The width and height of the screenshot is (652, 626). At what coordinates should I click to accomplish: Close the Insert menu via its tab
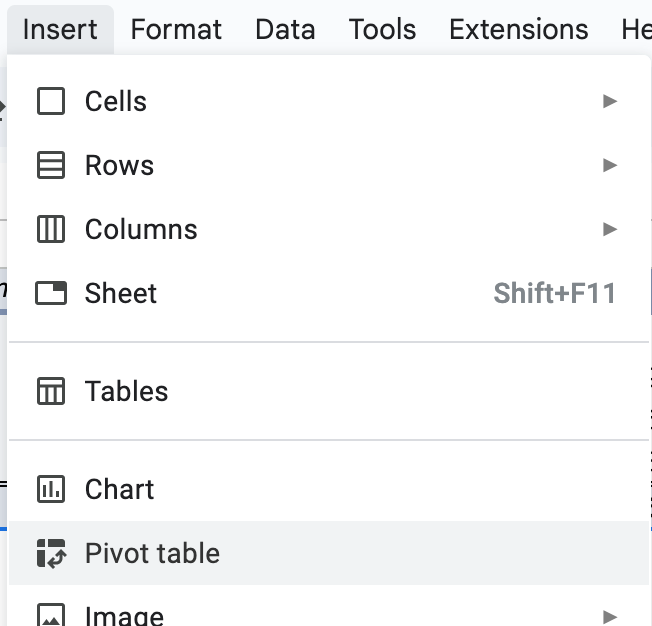click(x=60, y=29)
